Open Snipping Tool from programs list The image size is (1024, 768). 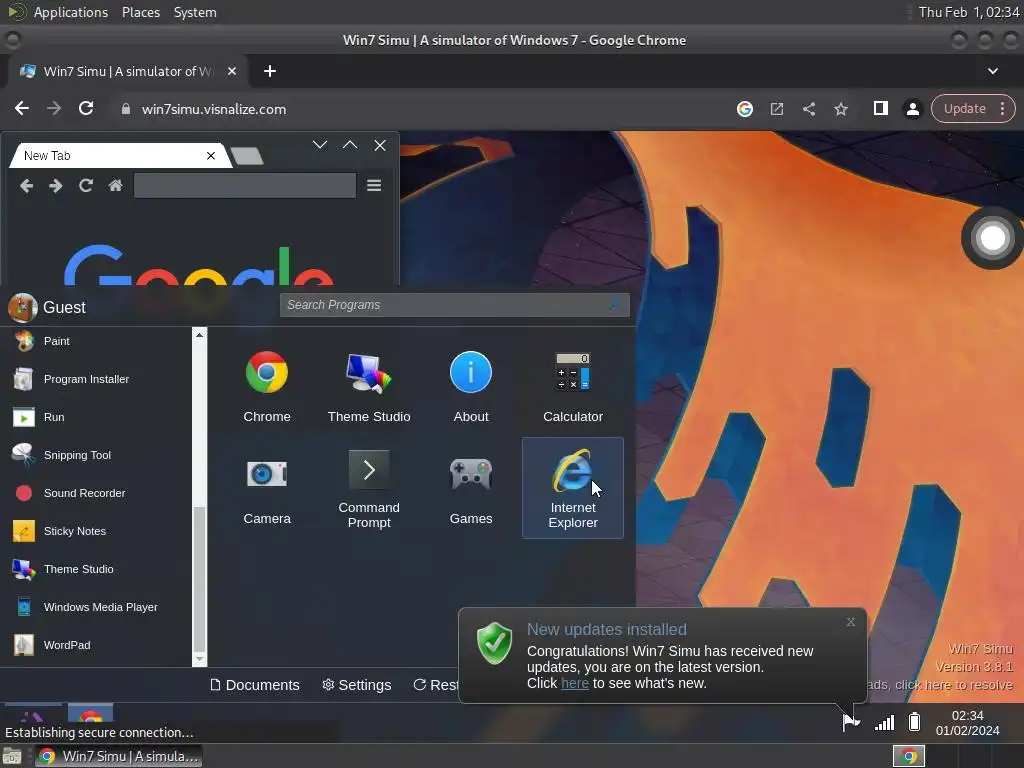[98, 455]
